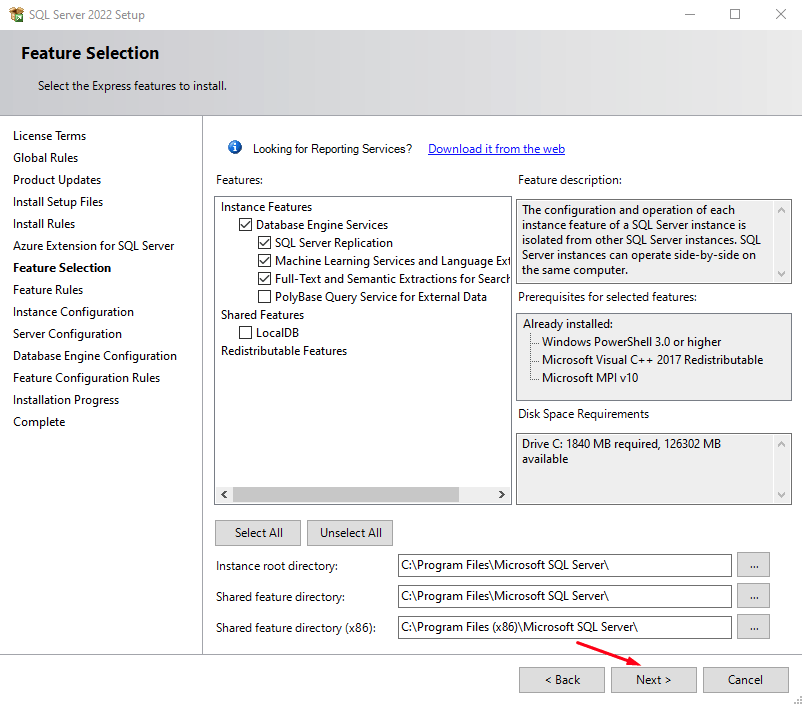Select the Instance Features tree node
The width and height of the screenshot is (802, 705).
click(x=266, y=207)
